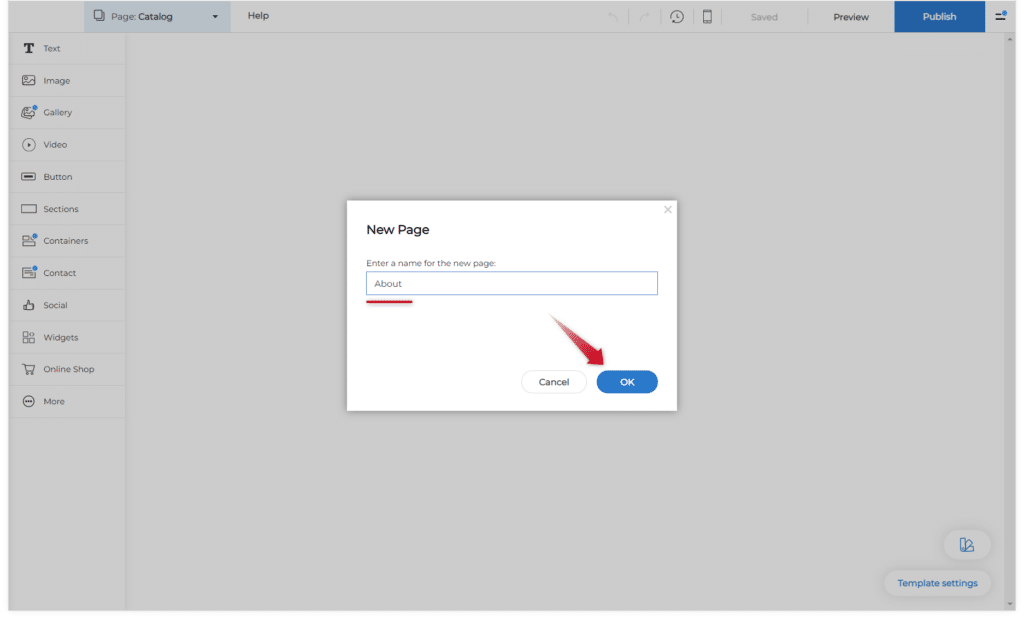
Task: Toggle mobile device view
Action: (707, 17)
